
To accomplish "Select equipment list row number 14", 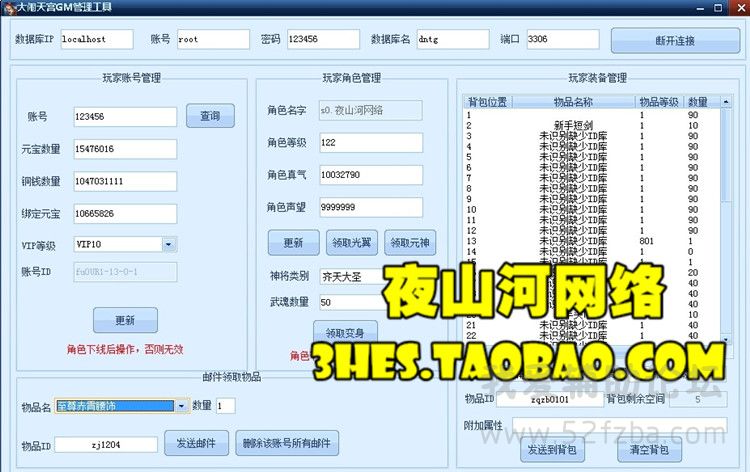I will [x=591, y=252].
